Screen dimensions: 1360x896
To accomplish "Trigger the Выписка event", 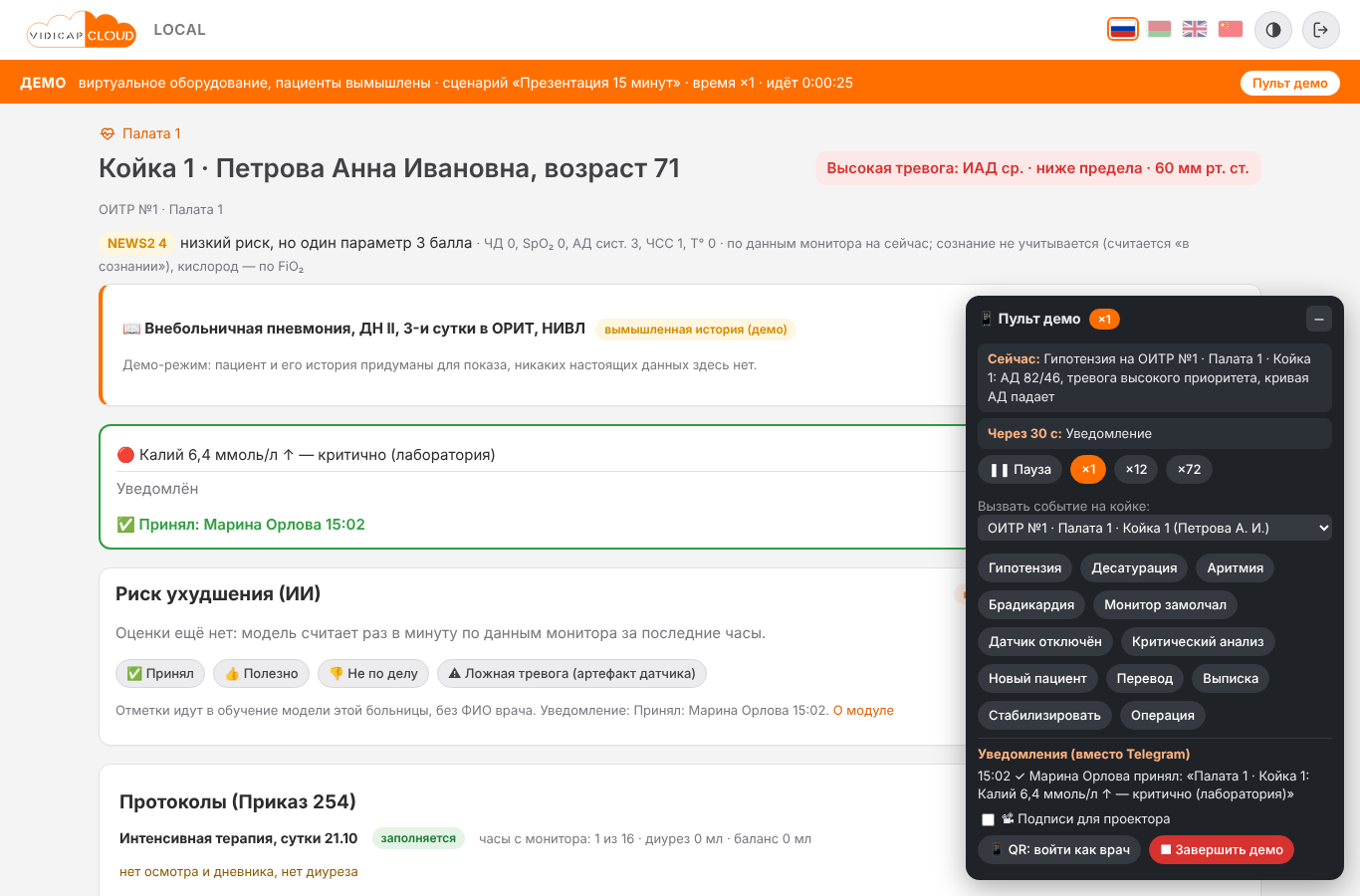I will point(1231,679).
